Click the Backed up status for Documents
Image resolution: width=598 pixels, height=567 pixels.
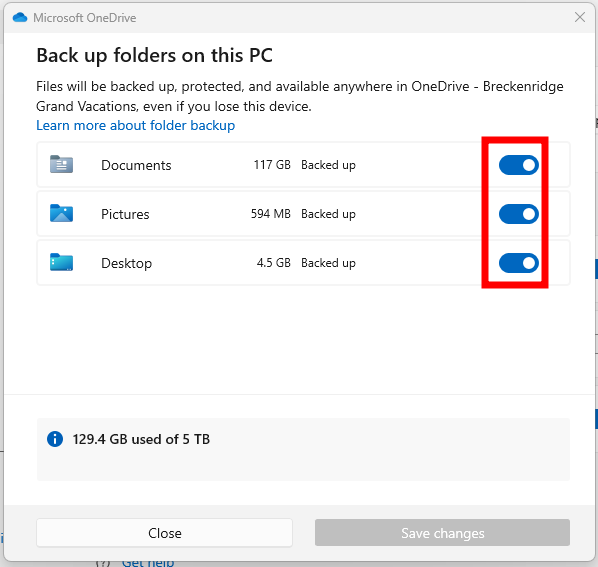328,165
